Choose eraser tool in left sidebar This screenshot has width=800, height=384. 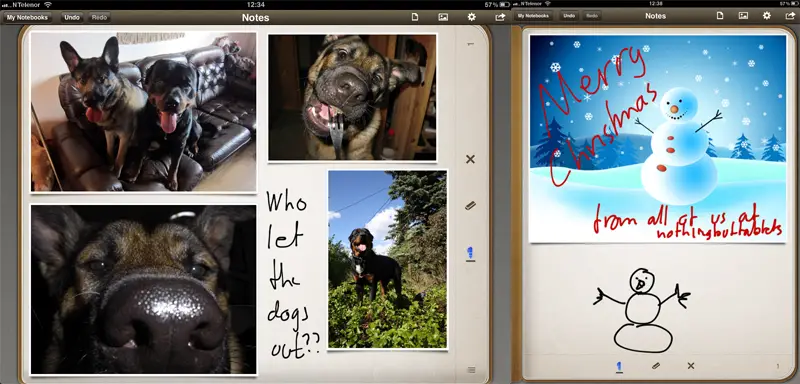(x=470, y=206)
